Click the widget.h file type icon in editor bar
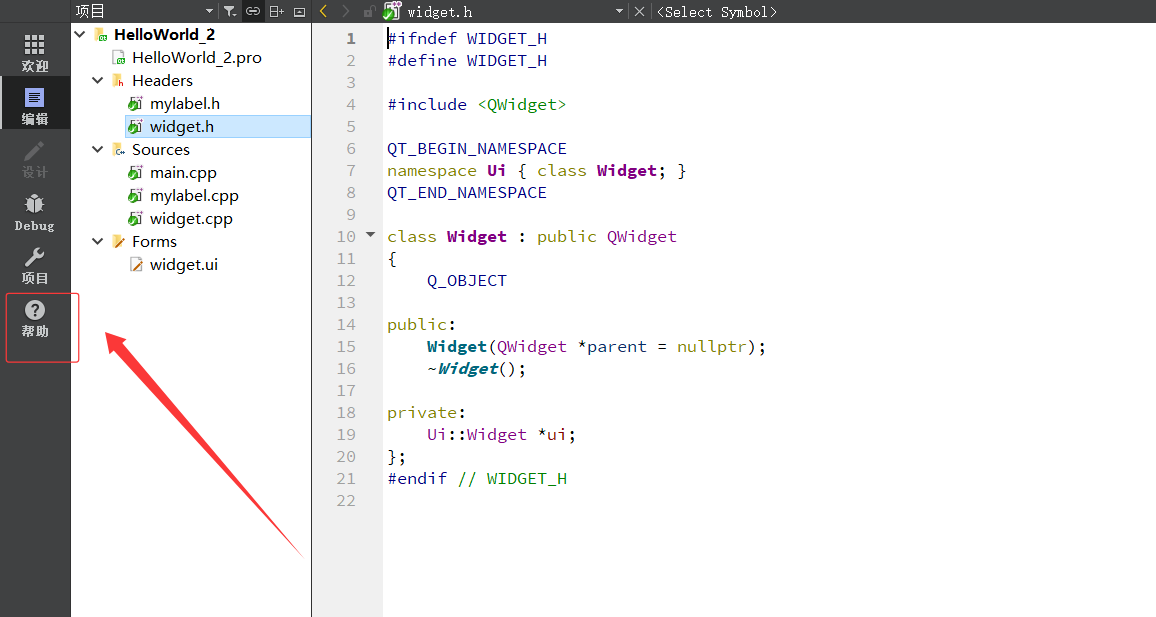Screen dimensions: 1156x617 392,10
